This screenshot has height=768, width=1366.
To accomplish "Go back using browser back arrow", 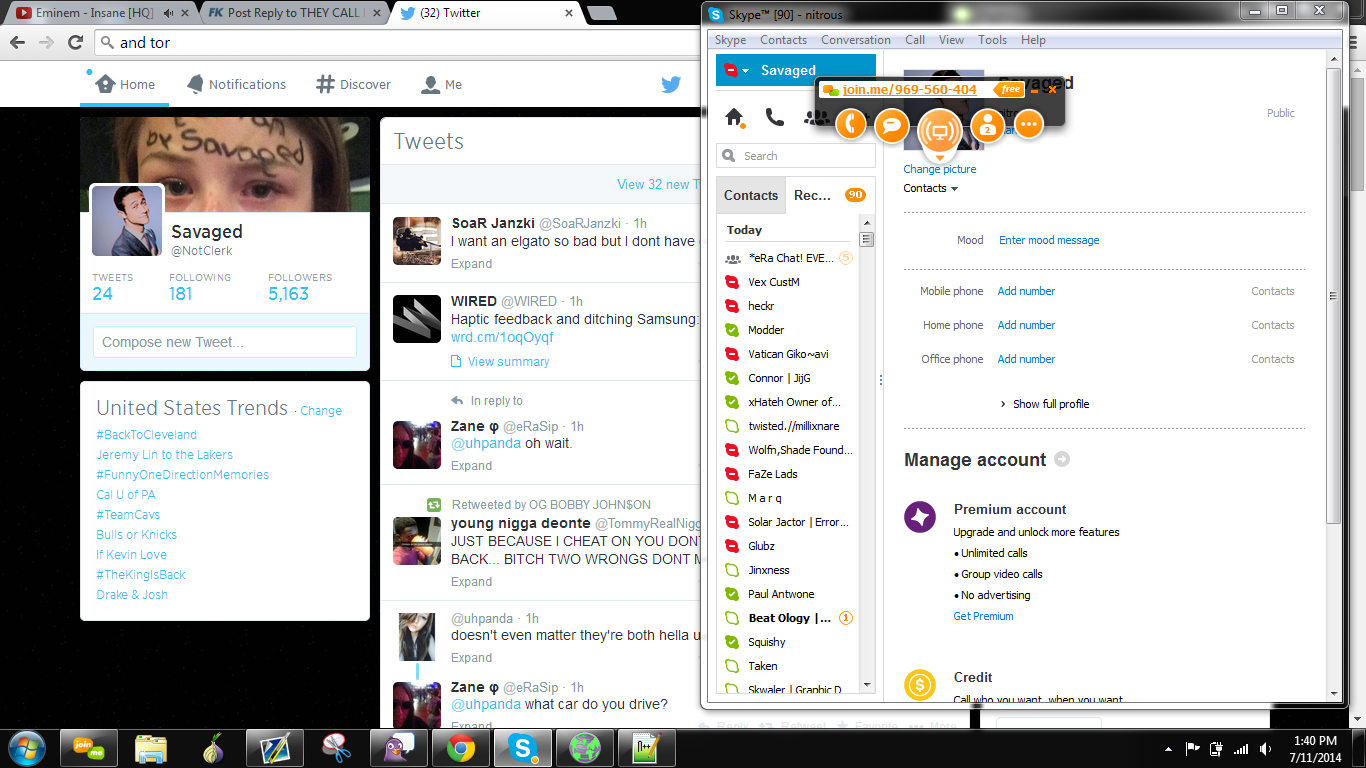I will (x=18, y=43).
